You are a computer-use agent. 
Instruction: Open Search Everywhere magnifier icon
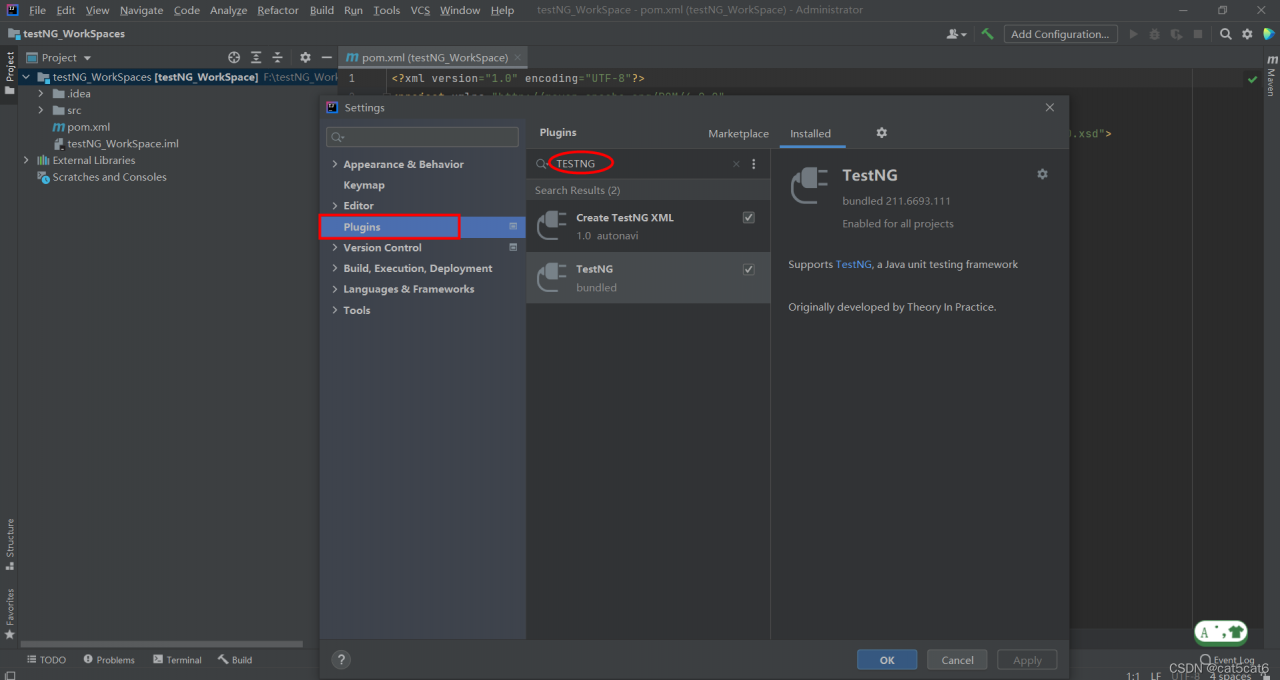1226,34
